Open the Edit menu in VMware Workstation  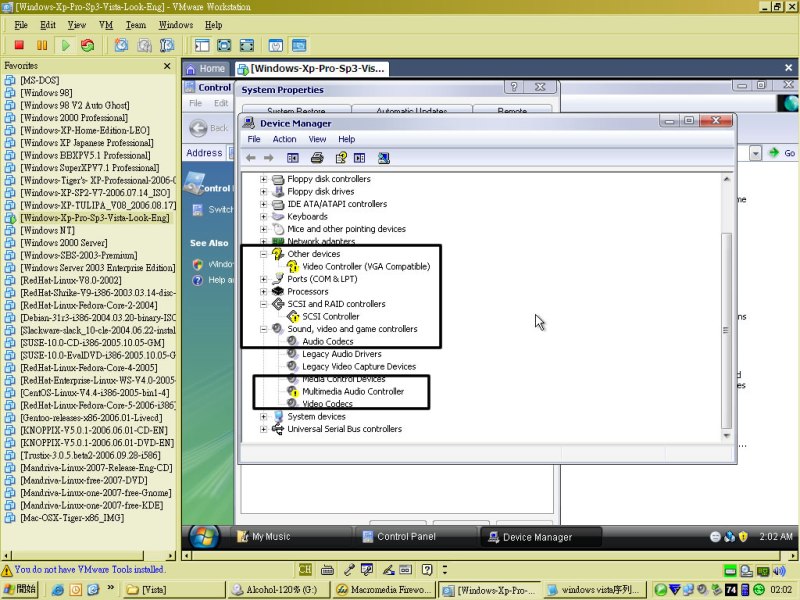[48, 25]
